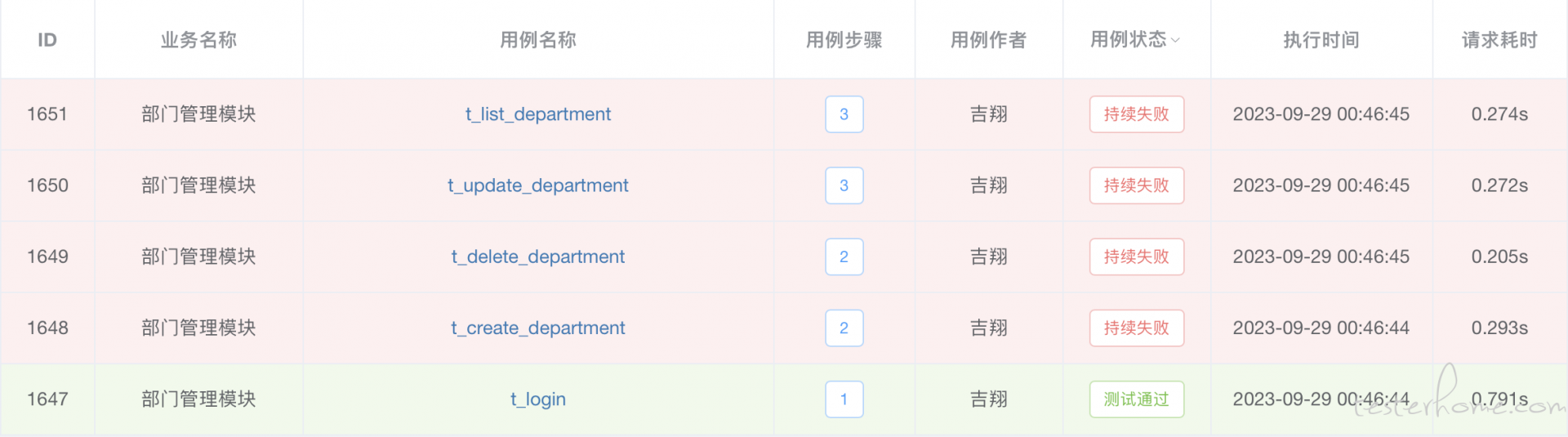Click step count badge for case 1650
This screenshot has width=1568, height=437.
pyautogui.click(x=844, y=185)
